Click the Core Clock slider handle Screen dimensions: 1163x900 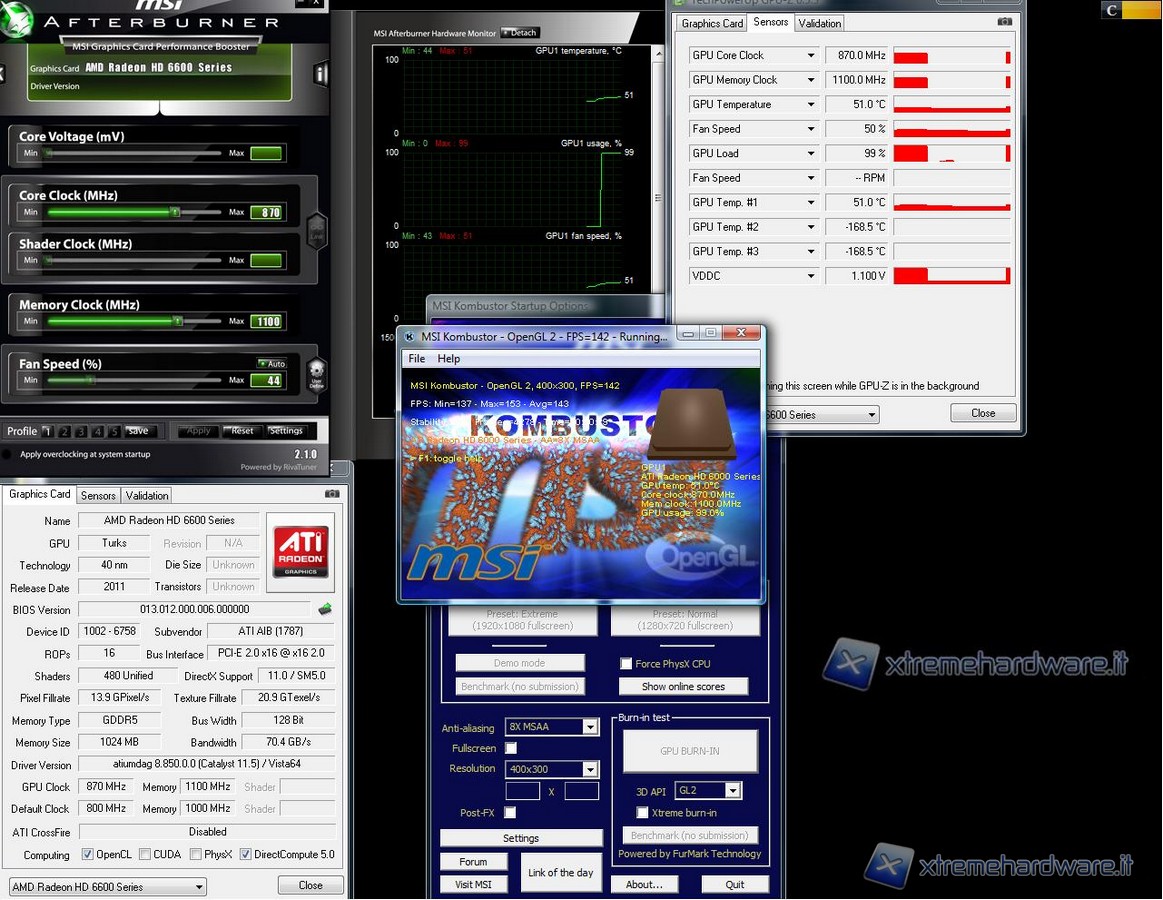175,212
